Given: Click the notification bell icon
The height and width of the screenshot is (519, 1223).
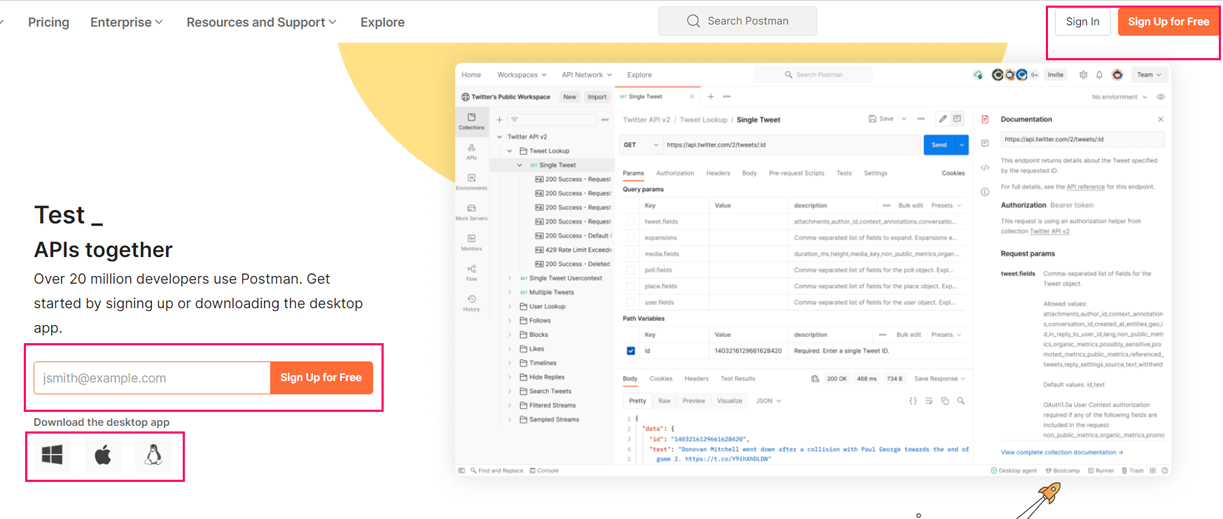Looking at the screenshot, I should tap(1099, 75).
